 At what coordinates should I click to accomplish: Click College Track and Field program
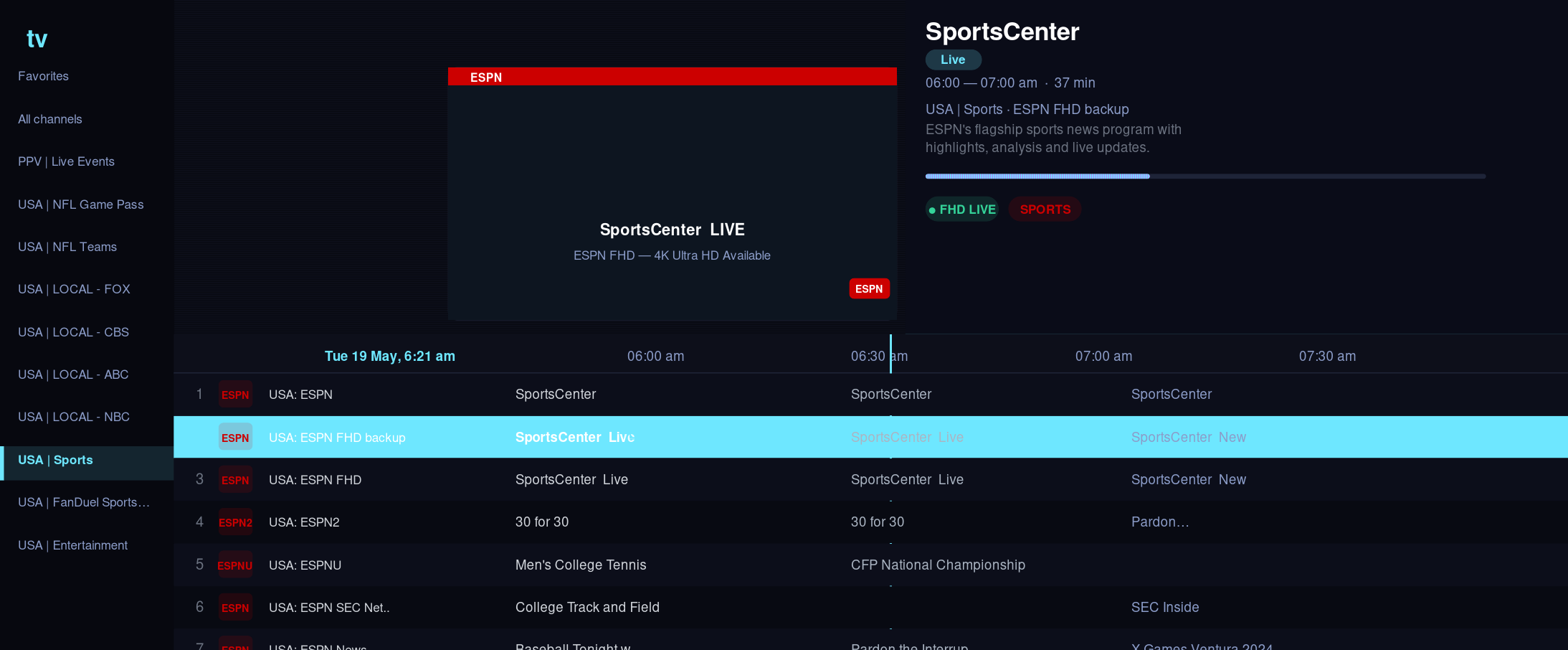pyautogui.click(x=587, y=607)
